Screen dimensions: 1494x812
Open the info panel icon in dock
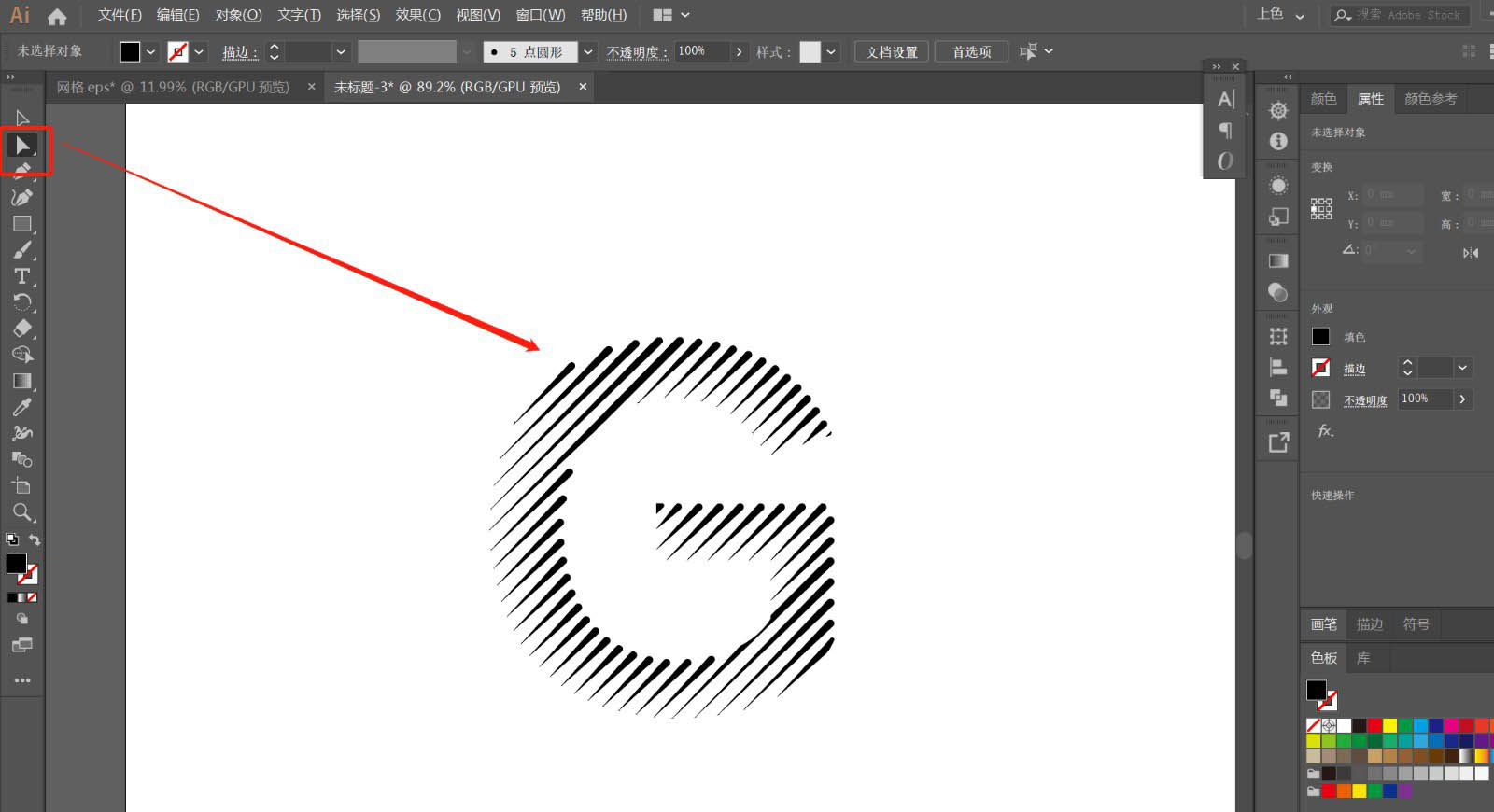coord(1278,141)
